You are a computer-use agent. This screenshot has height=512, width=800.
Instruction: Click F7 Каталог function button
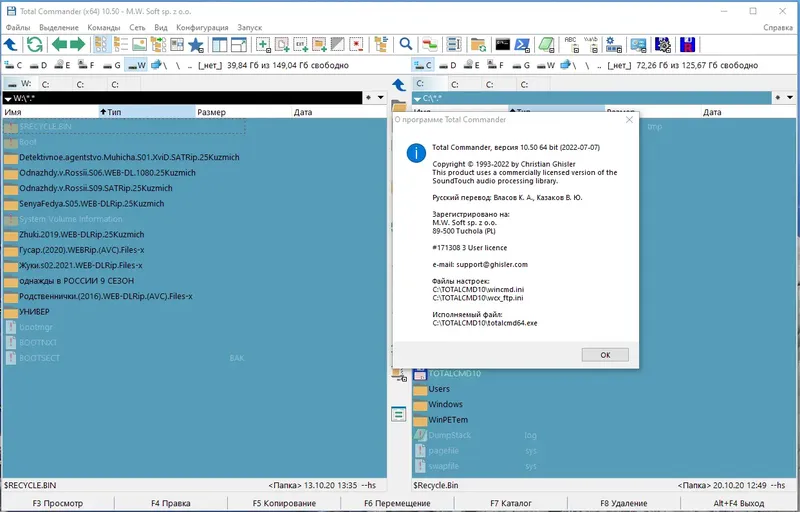coord(511,503)
